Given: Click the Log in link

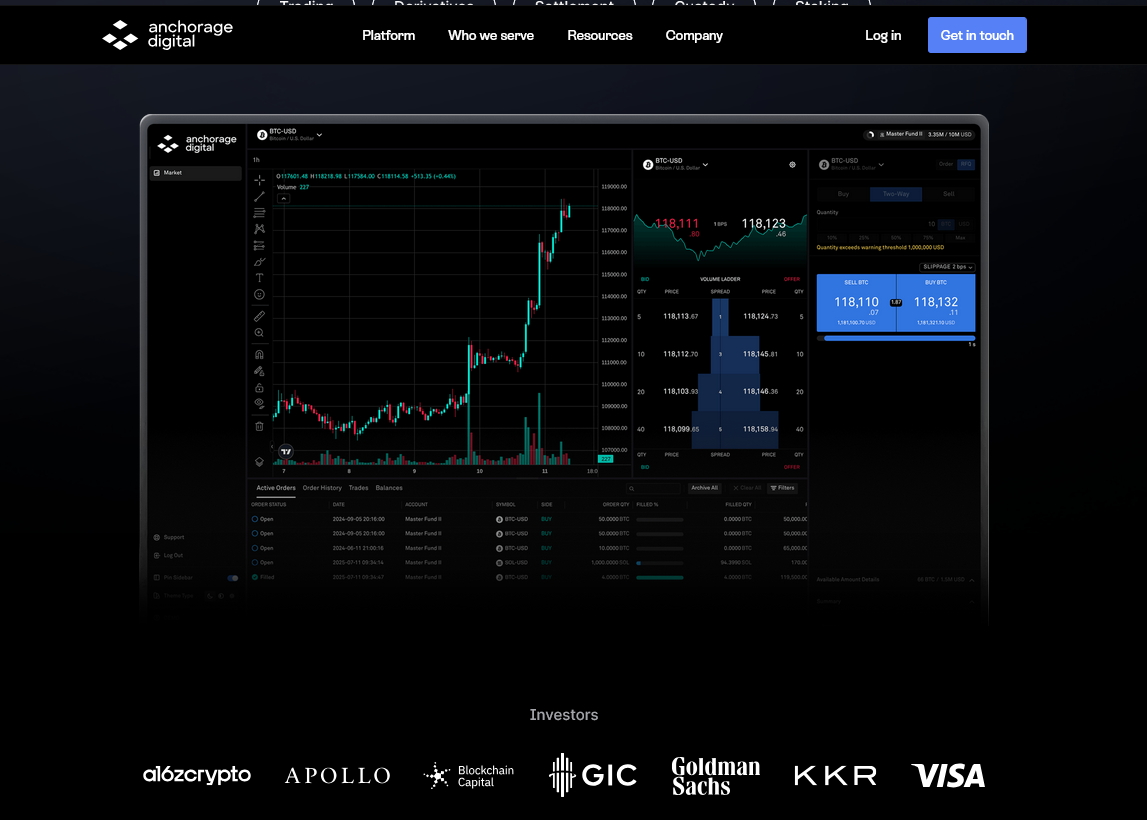Looking at the screenshot, I should [883, 35].
